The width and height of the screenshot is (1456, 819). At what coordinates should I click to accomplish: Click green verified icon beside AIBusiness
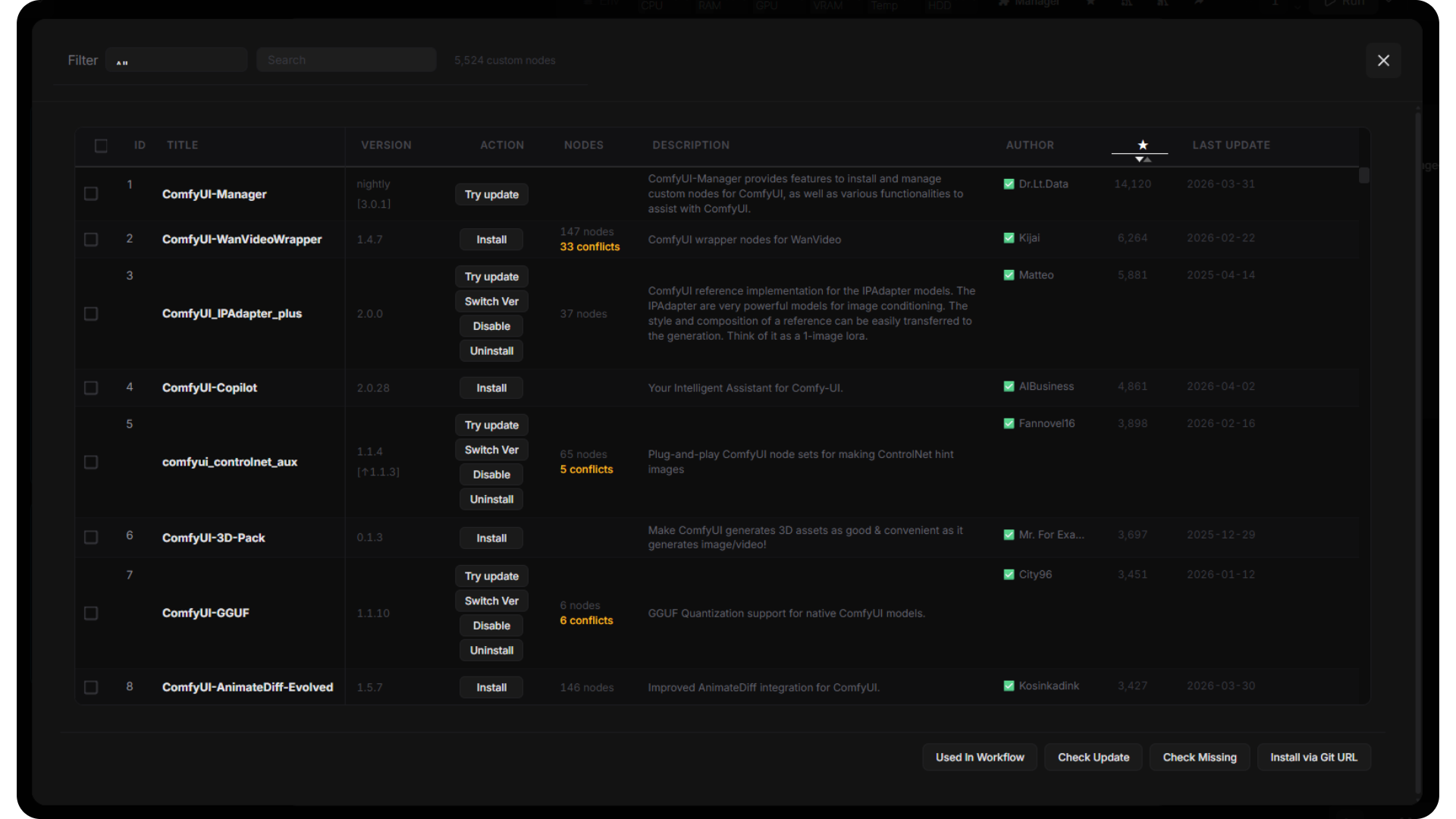click(x=1009, y=387)
